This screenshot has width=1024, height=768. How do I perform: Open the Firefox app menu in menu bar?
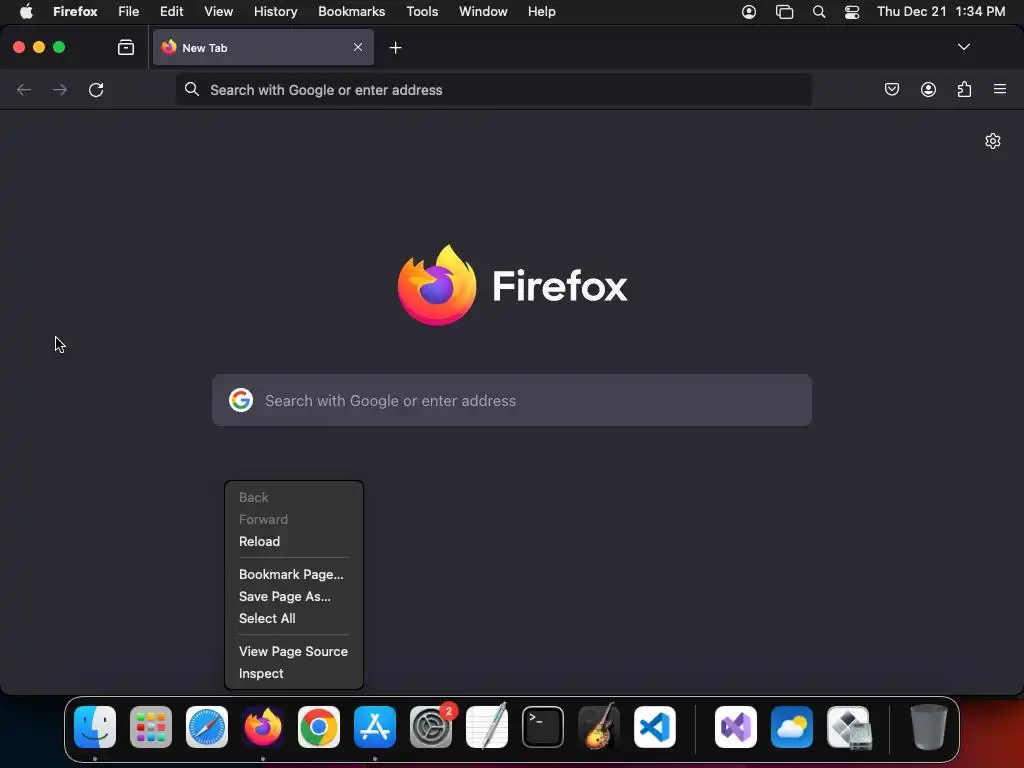(75, 11)
